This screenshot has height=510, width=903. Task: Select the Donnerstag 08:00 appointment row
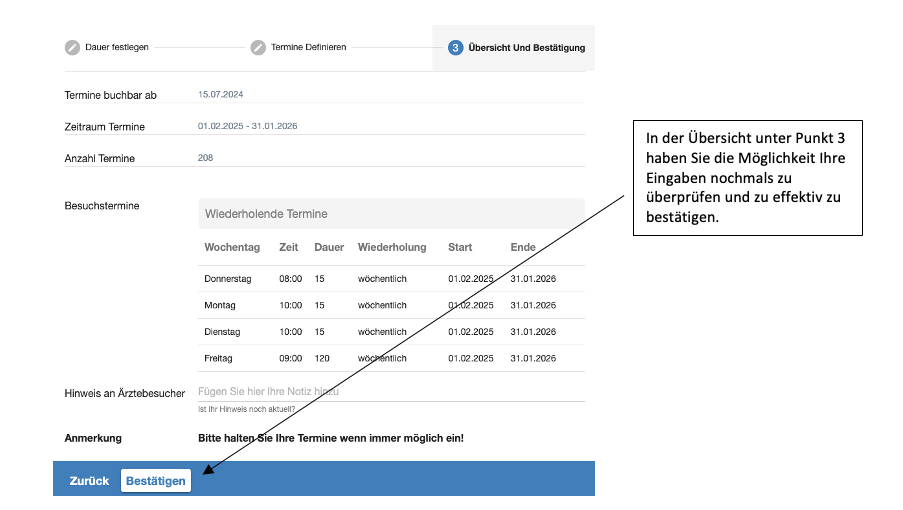pyautogui.click(x=390, y=278)
